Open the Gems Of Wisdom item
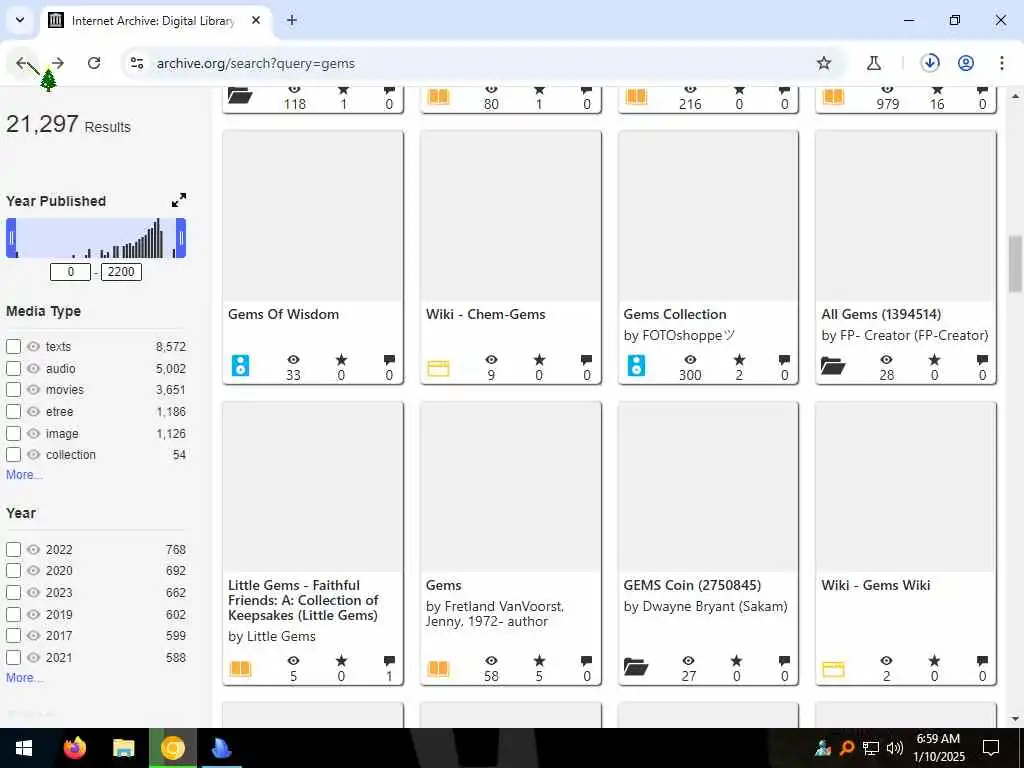The height and width of the screenshot is (768, 1024). point(283,314)
